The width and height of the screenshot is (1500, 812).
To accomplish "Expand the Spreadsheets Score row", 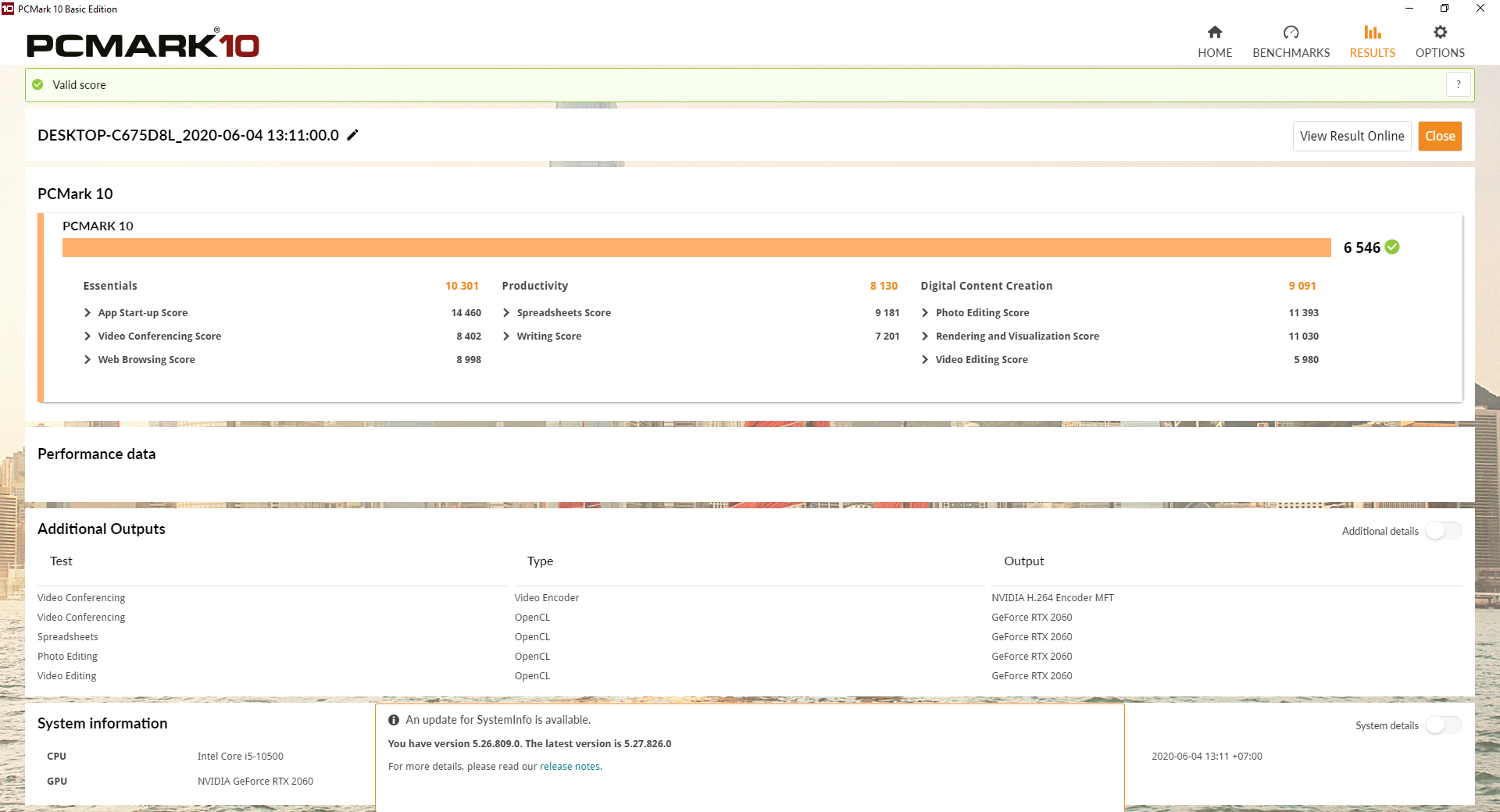I will tap(506, 312).
